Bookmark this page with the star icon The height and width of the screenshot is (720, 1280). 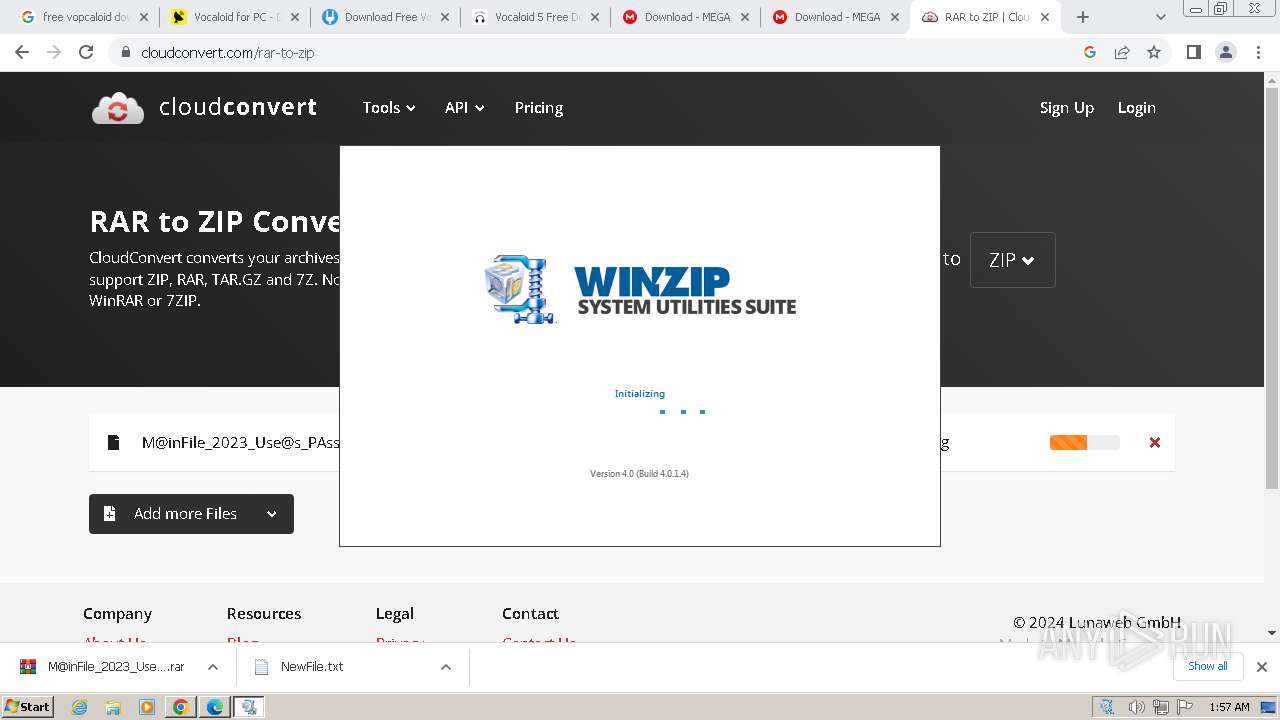click(1154, 52)
